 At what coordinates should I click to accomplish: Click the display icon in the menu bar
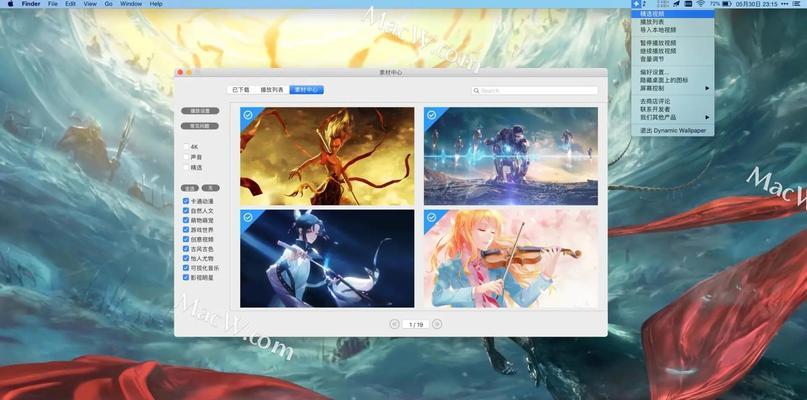(688, 4)
